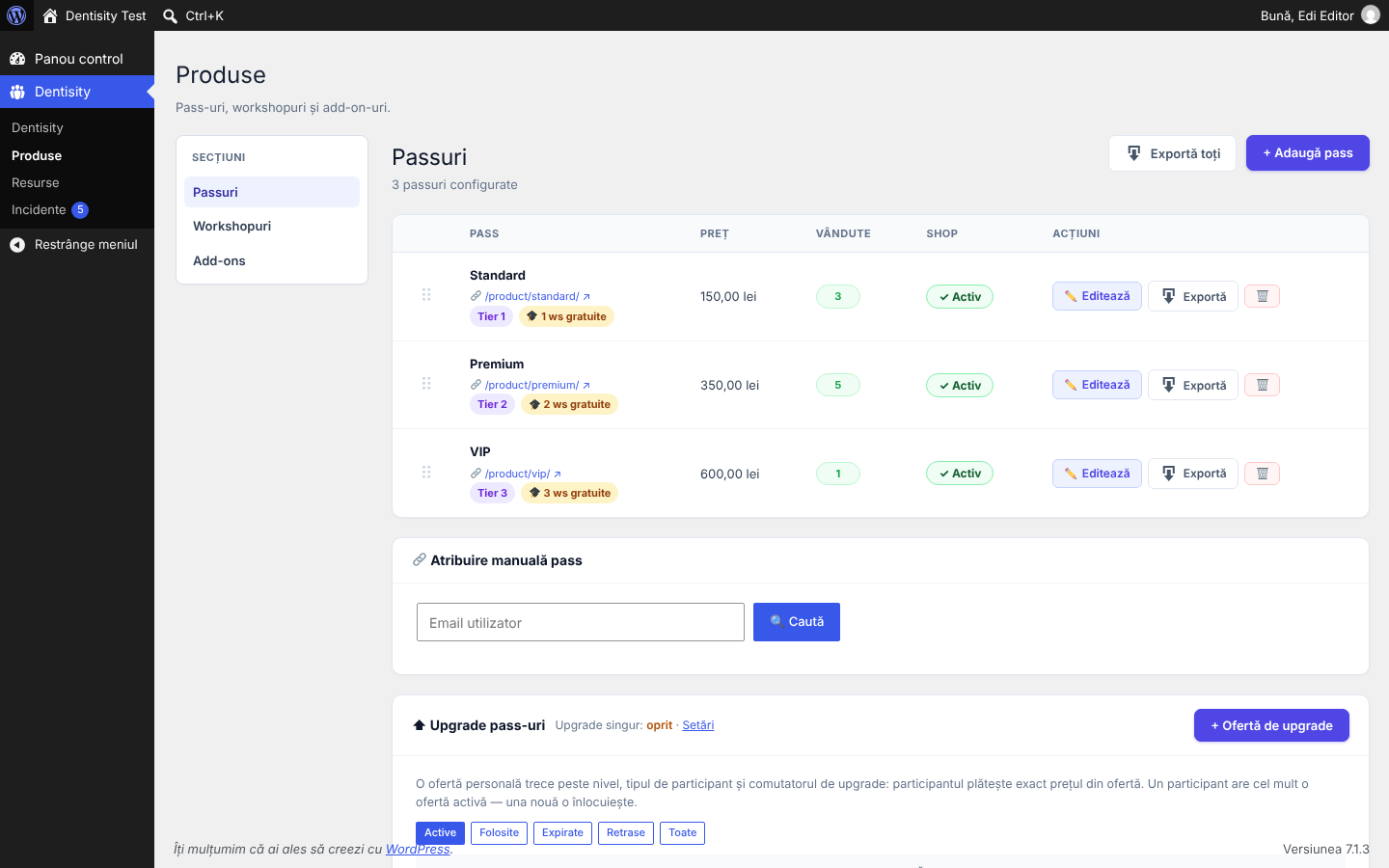Viewport: 1389px width, 868px height.
Task: Click Exportă toți button
Action: (x=1172, y=153)
